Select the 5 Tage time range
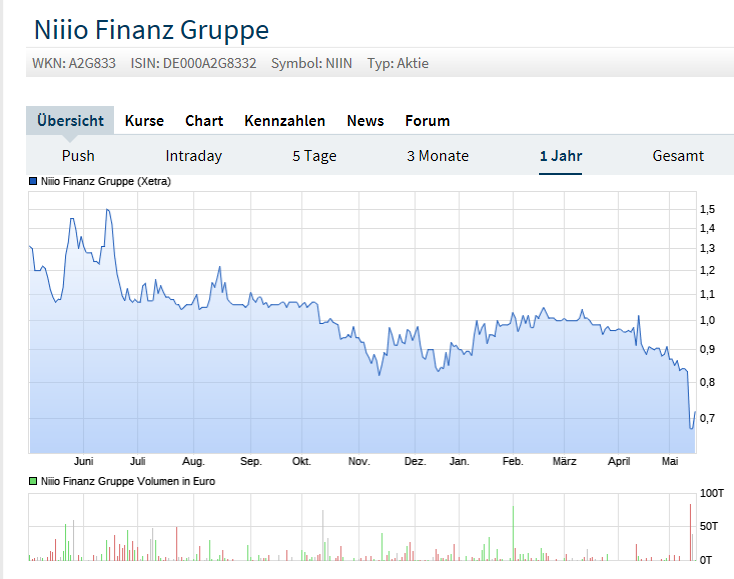Viewport: 734px width, 579px height. [314, 156]
